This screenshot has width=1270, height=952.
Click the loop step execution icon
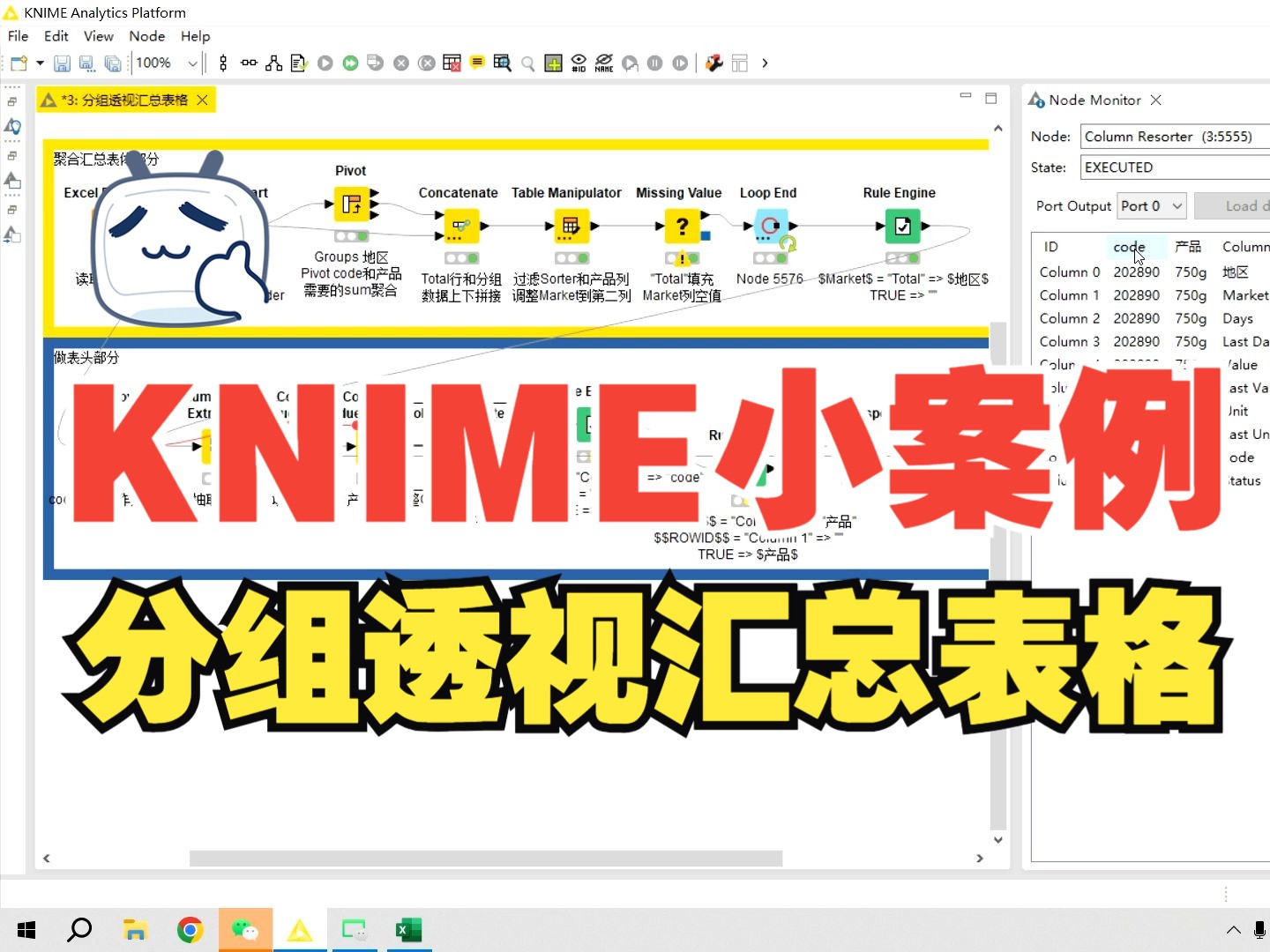coord(630,63)
